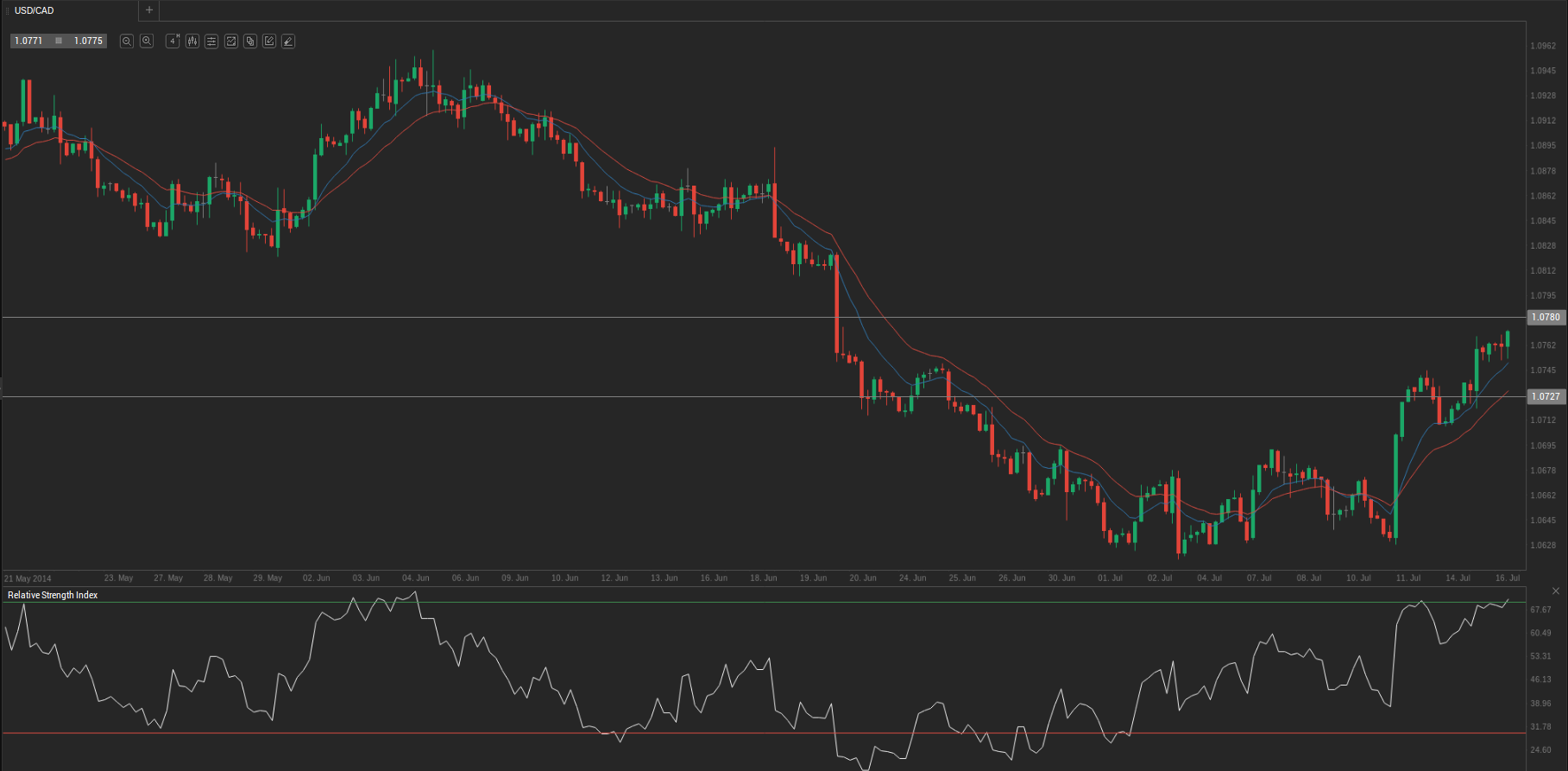Open the candlestick chart type selector
The width and height of the screenshot is (1568, 771).
192,41
